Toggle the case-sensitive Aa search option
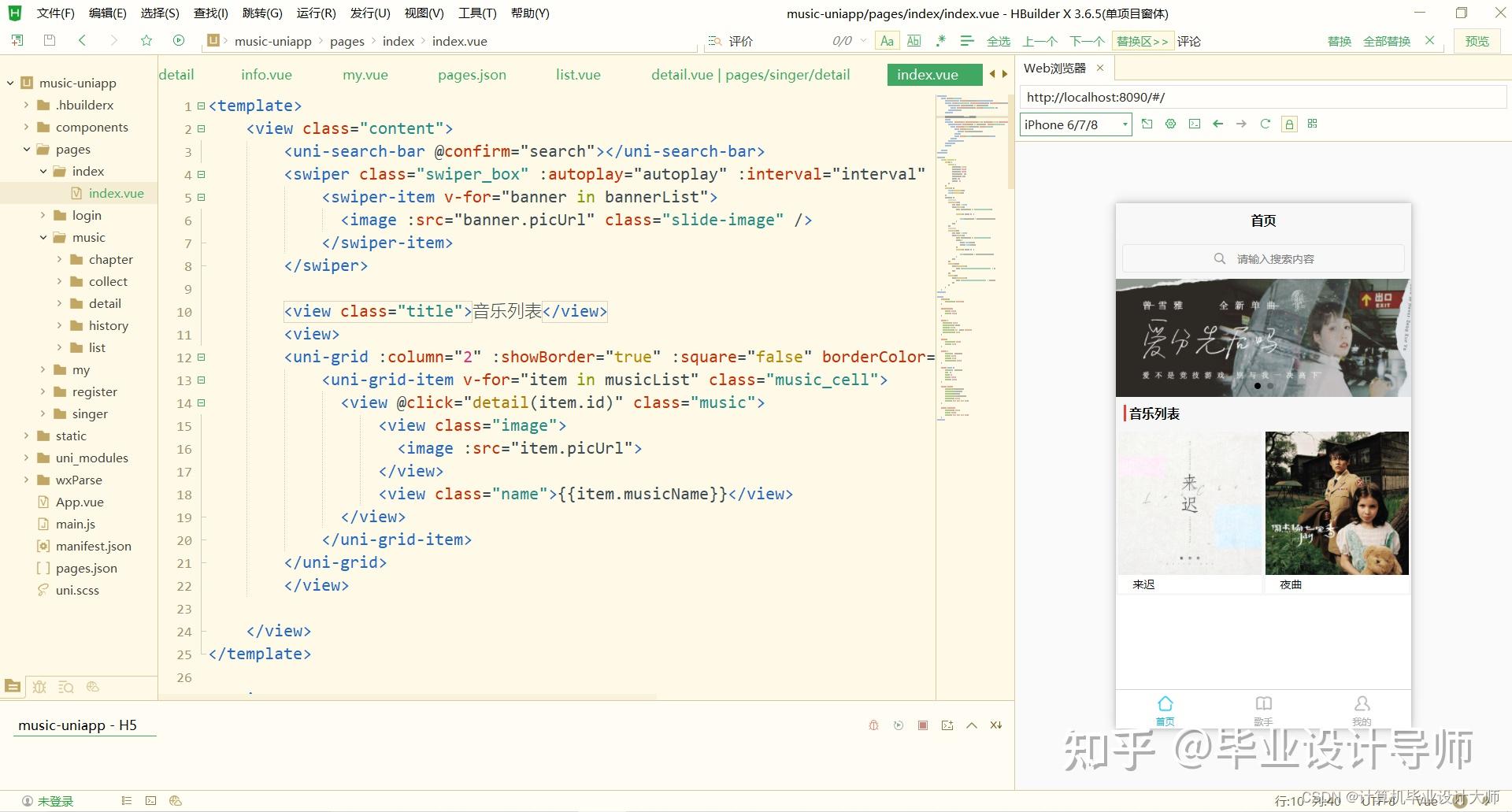 pyautogui.click(x=887, y=40)
